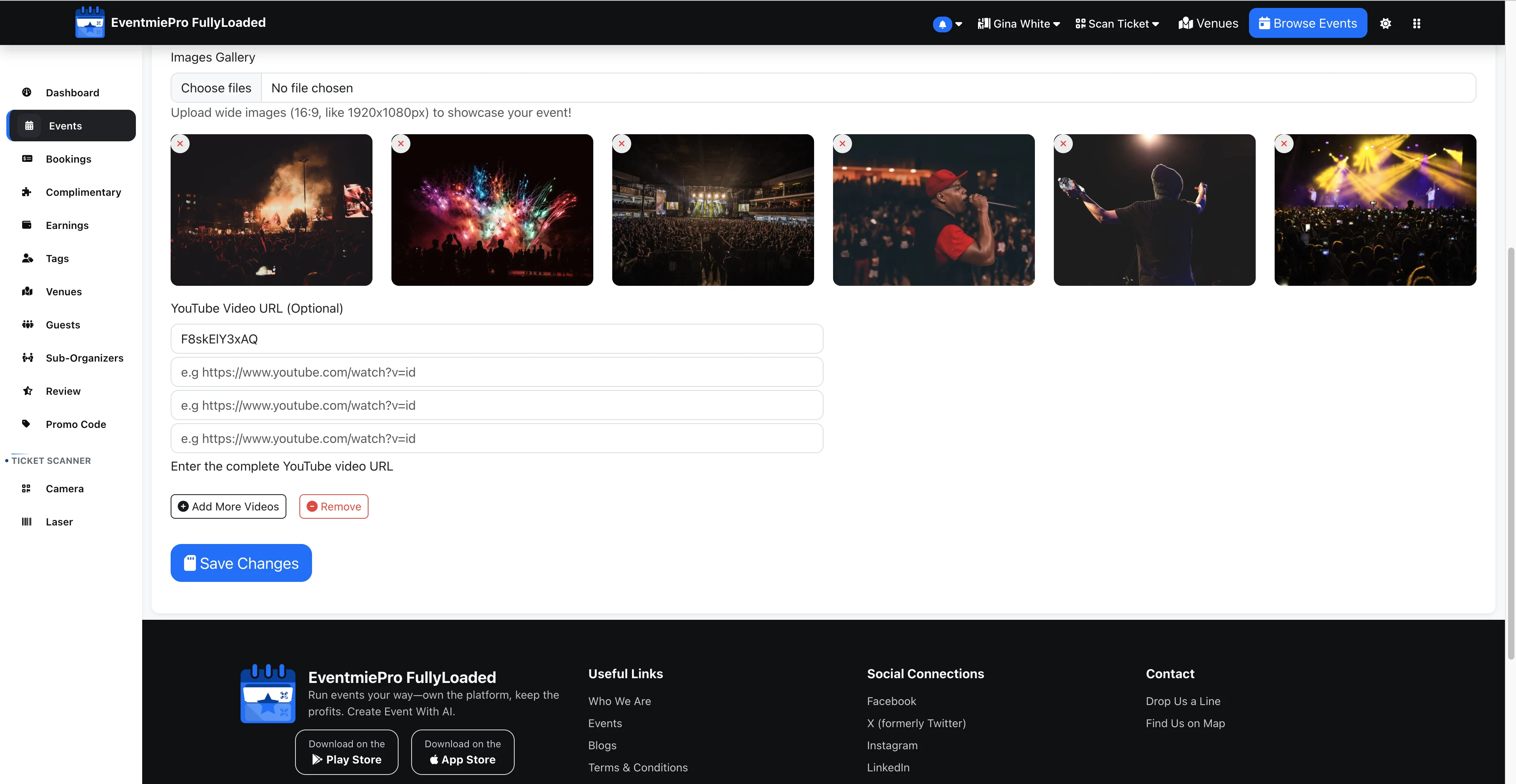Click the Add More Videos button
This screenshot has height=784, width=1516.
coord(228,506)
